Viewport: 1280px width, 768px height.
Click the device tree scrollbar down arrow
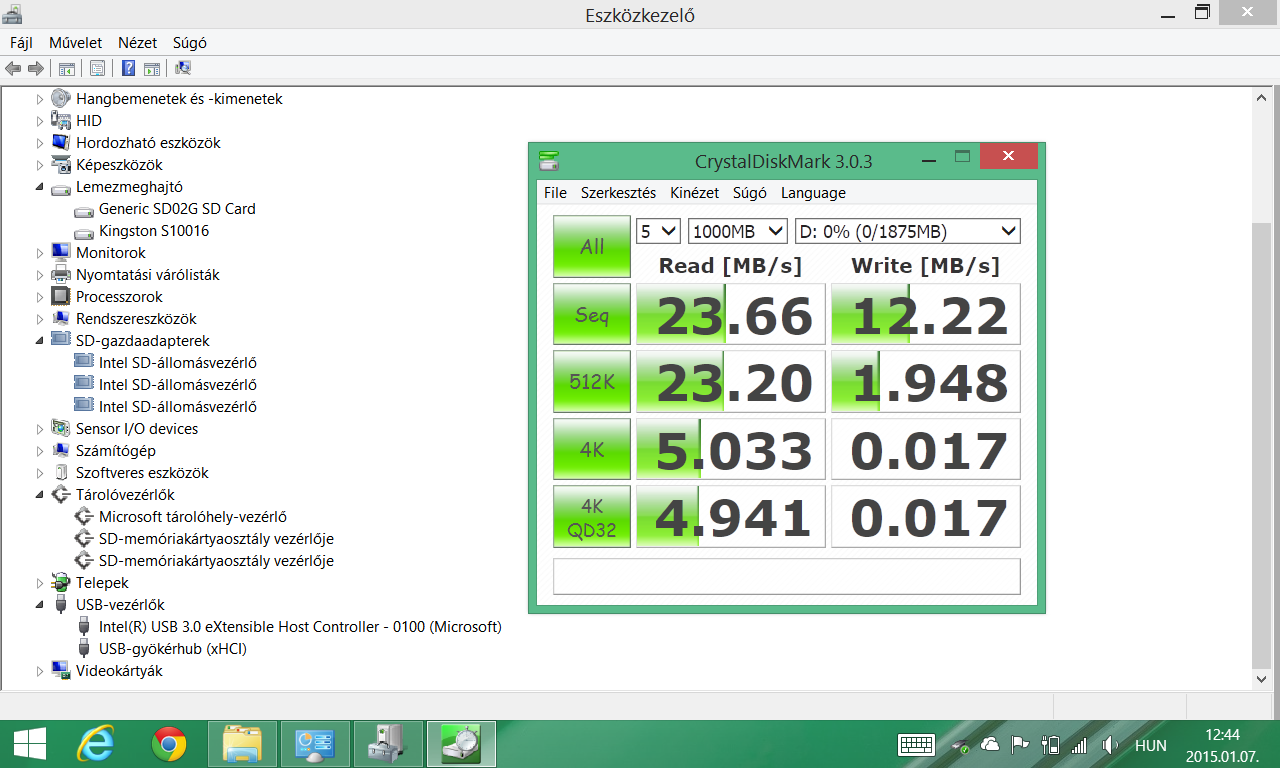tap(1262, 679)
